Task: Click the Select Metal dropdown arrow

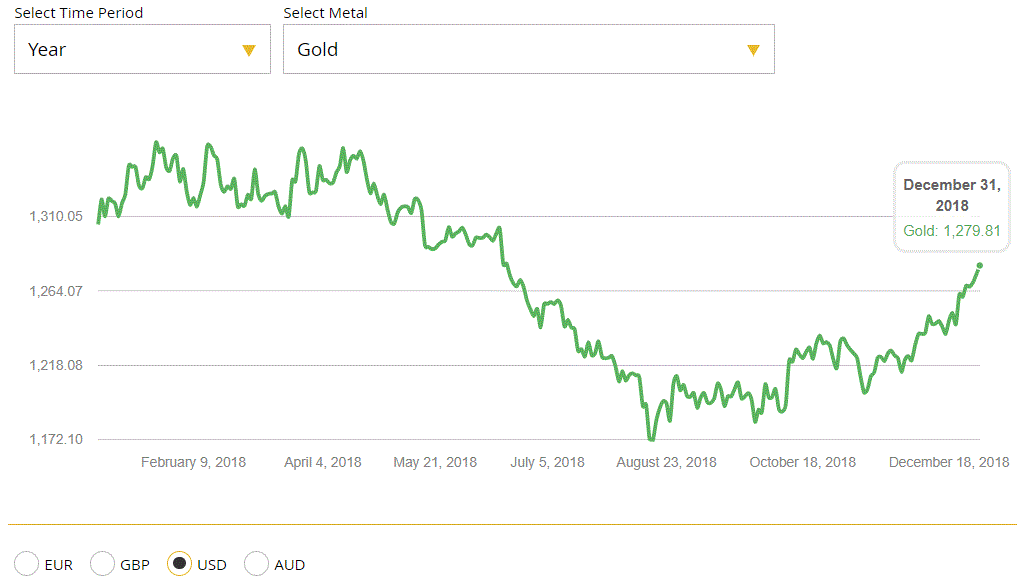Action: 753,50
